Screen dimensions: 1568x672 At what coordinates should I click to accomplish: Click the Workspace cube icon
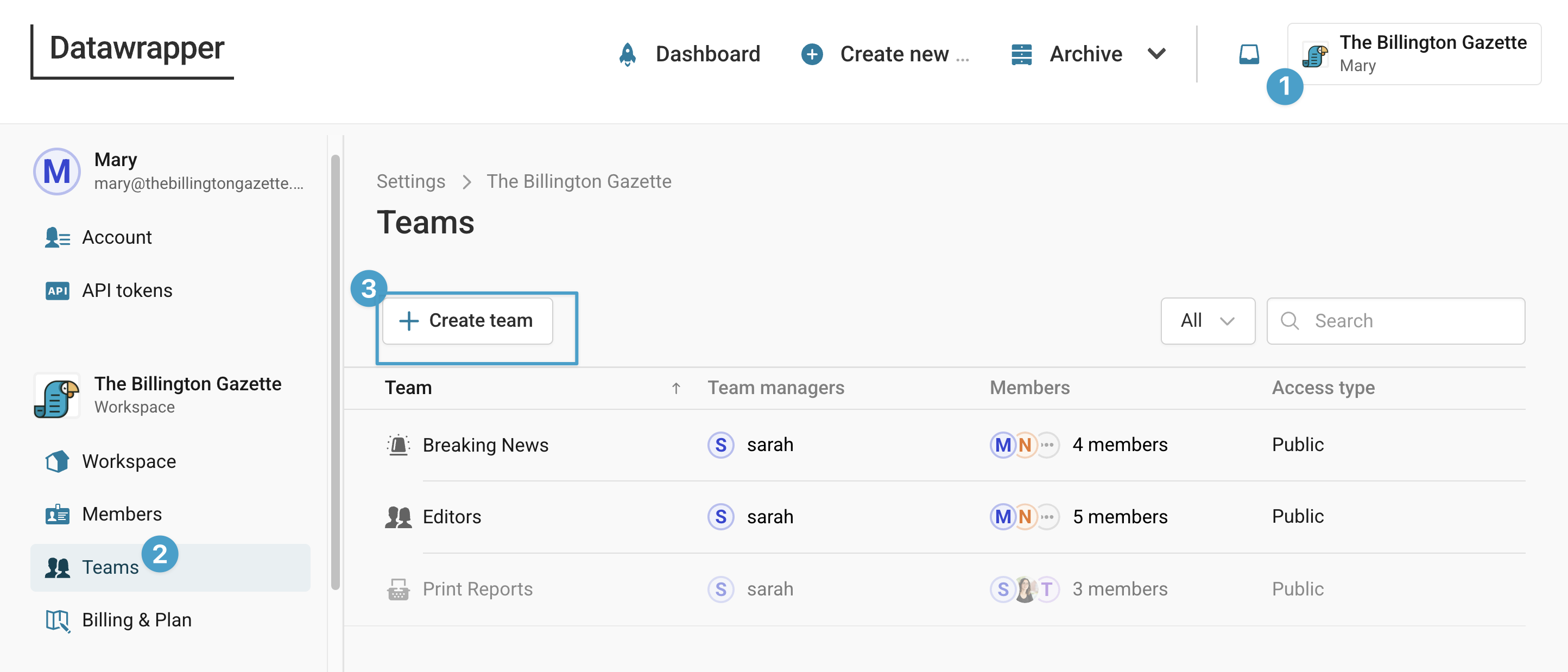click(57, 461)
